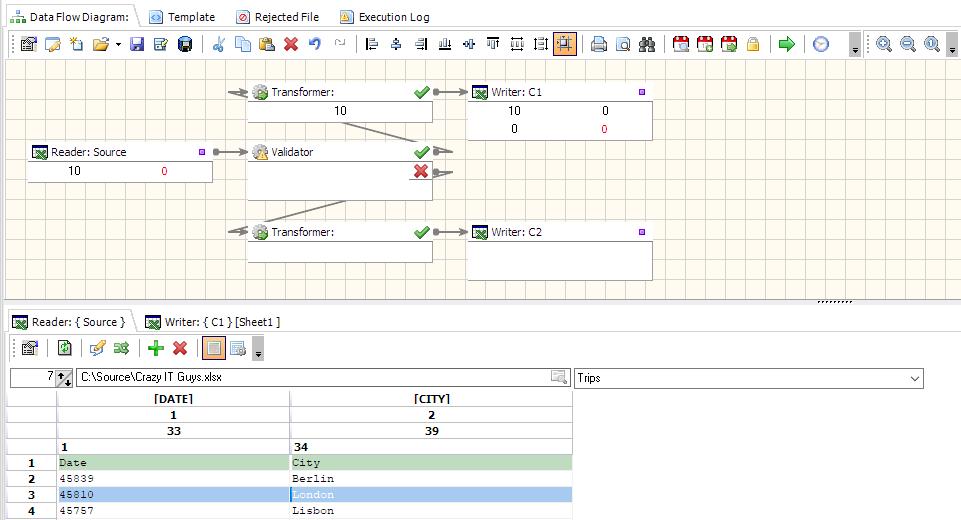
Task: Open main toolbar overflow dropdown
Action: tap(855, 44)
